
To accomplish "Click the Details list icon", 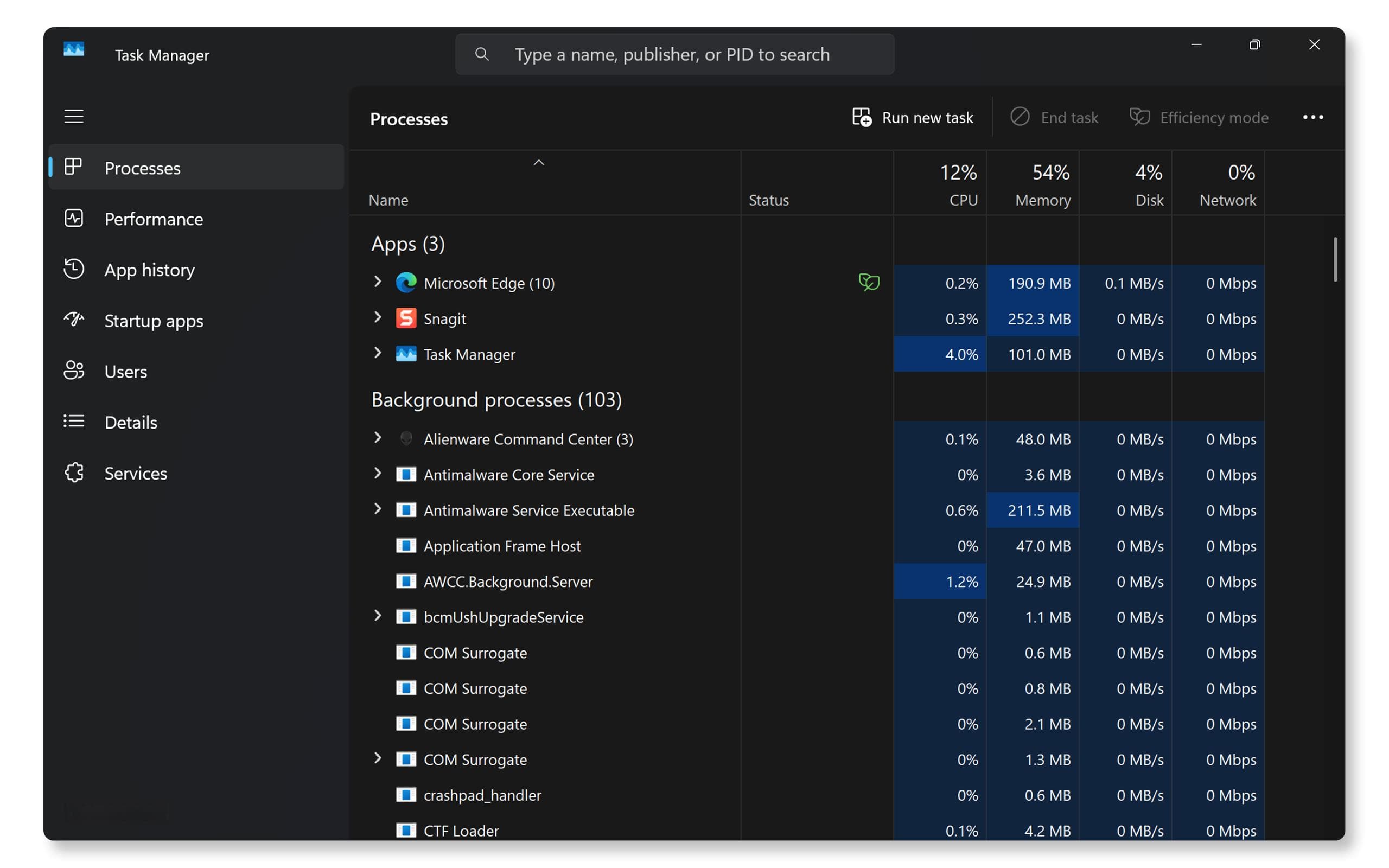I will 73,422.
